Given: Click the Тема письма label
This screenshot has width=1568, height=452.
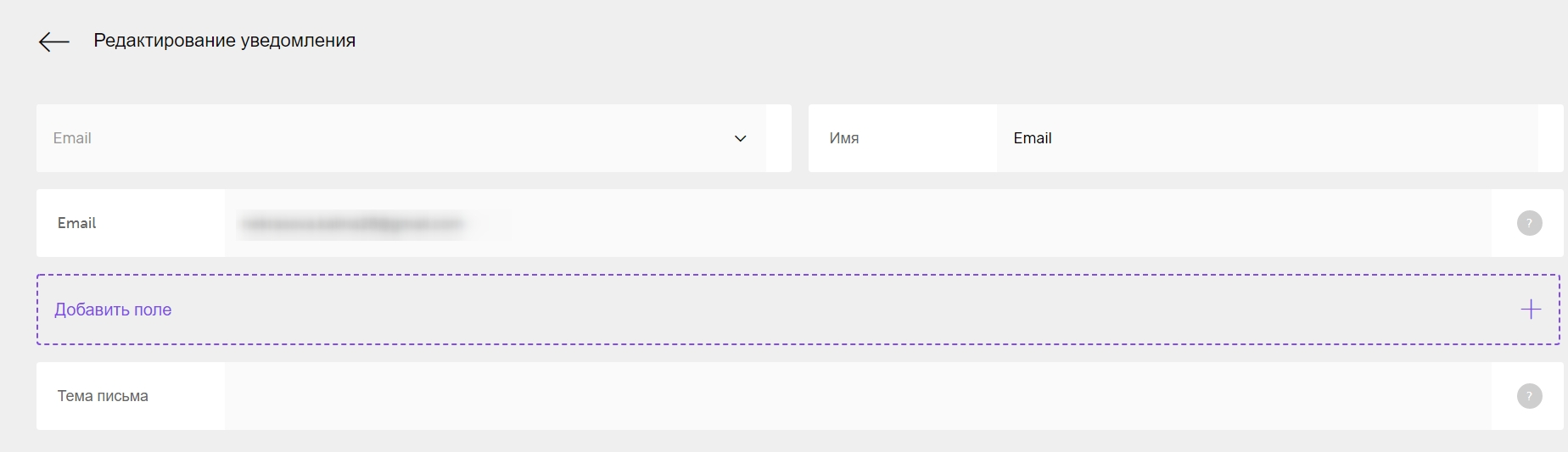Looking at the screenshot, I should 103,396.
